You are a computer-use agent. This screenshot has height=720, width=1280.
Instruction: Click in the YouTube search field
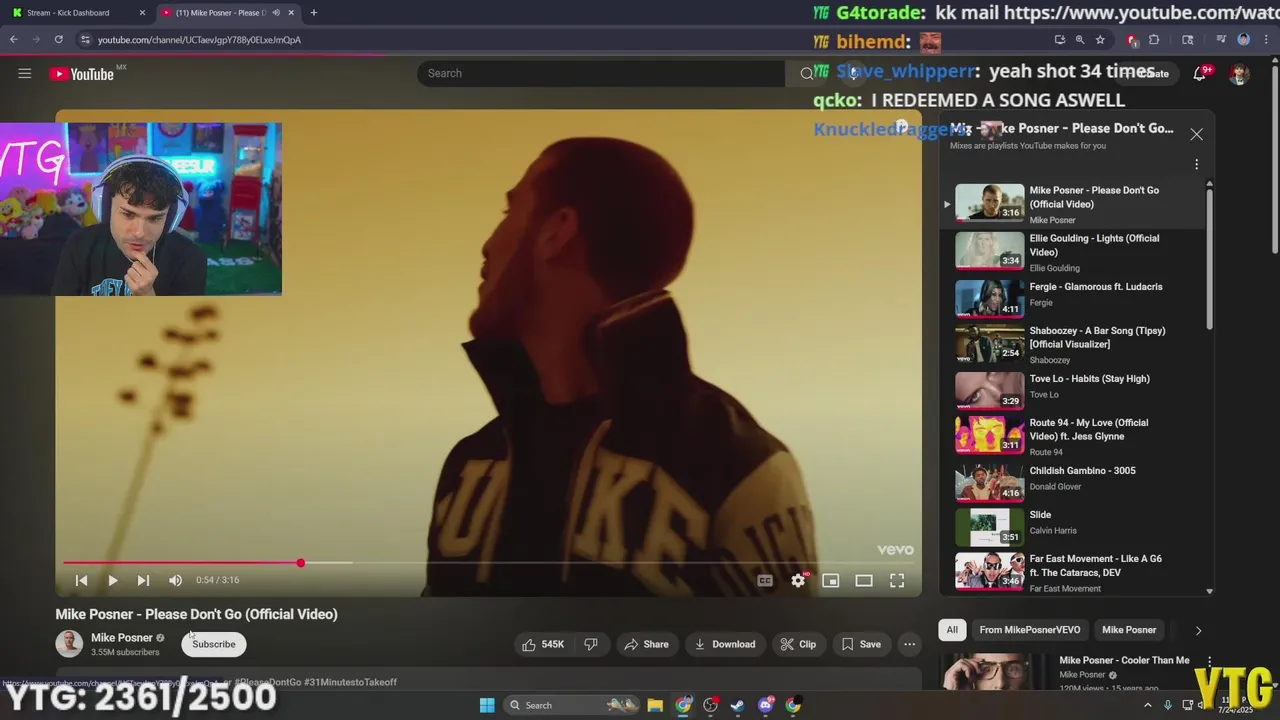[600, 73]
